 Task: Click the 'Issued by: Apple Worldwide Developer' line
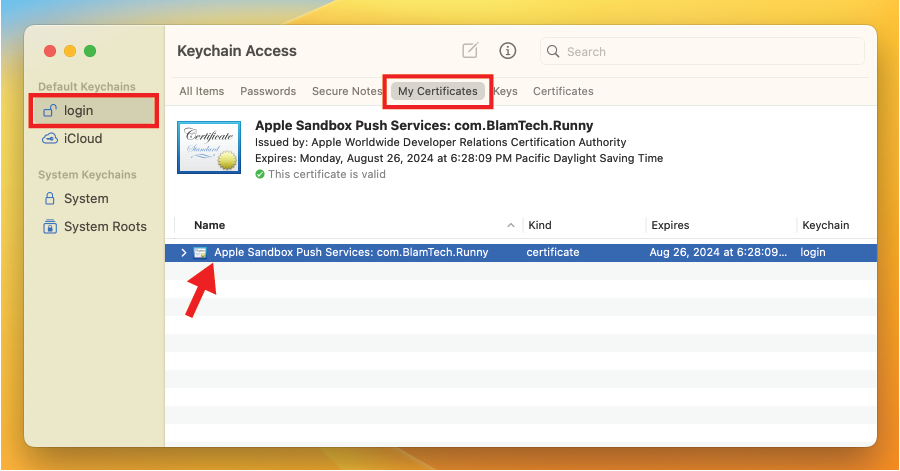440,142
